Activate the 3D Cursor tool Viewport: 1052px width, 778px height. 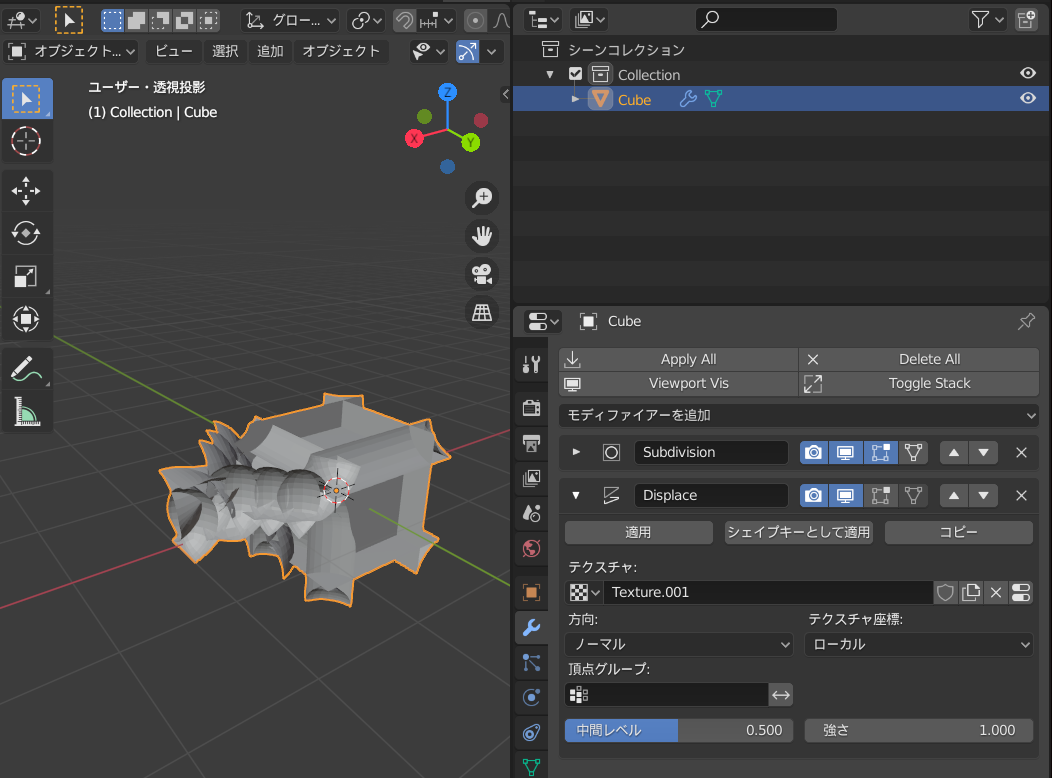pyautogui.click(x=26, y=142)
